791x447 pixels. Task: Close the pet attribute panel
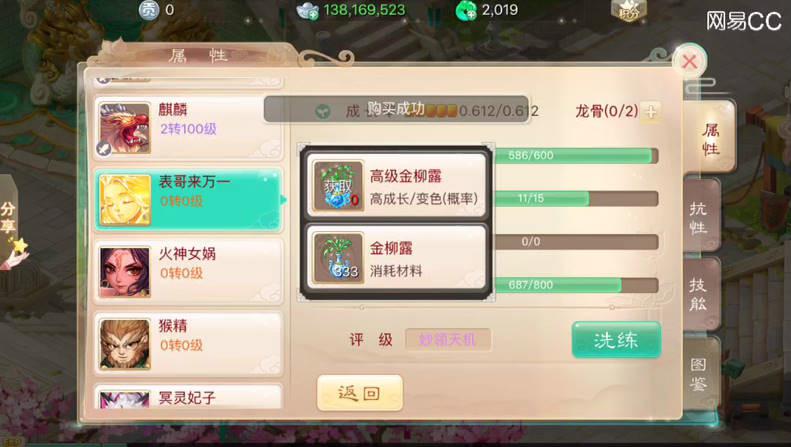click(x=690, y=62)
